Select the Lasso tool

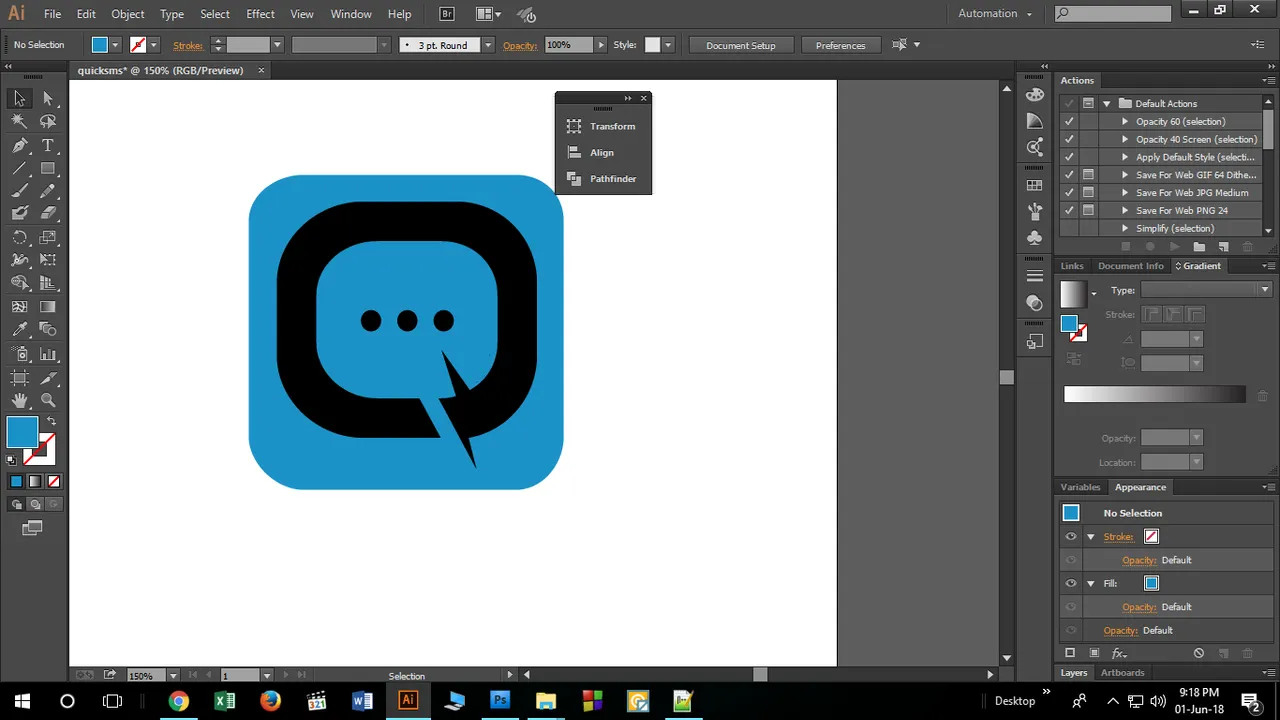pyautogui.click(x=48, y=121)
